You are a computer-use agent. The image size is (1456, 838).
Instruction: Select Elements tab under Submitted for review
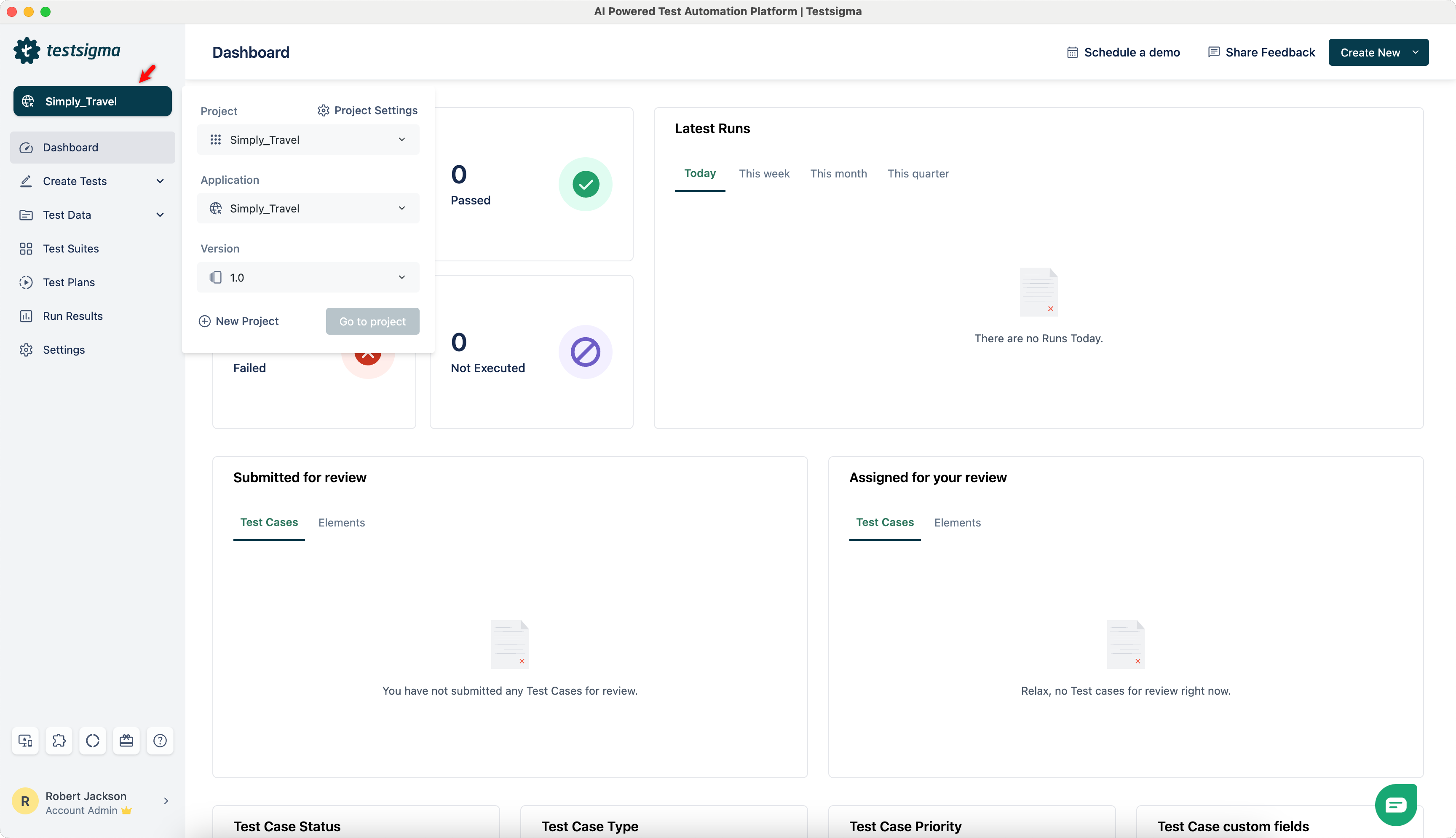tap(342, 523)
